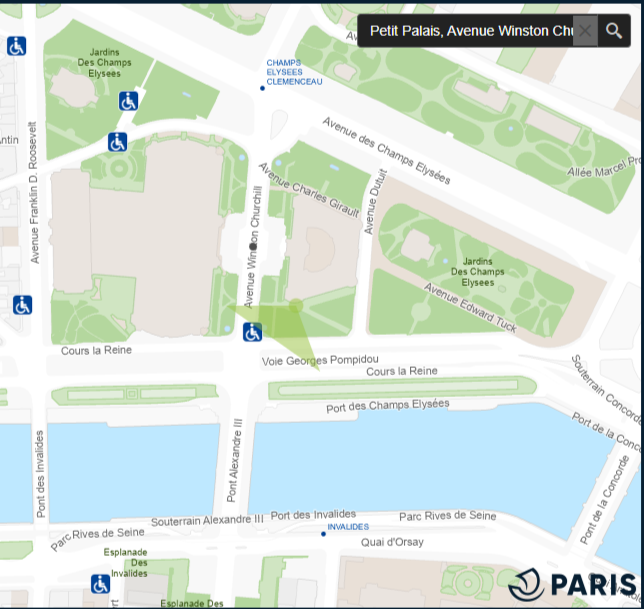The height and width of the screenshot is (609, 644).
Task: Select the Avenue des Champs Elysées label
Action: coord(386,152)
